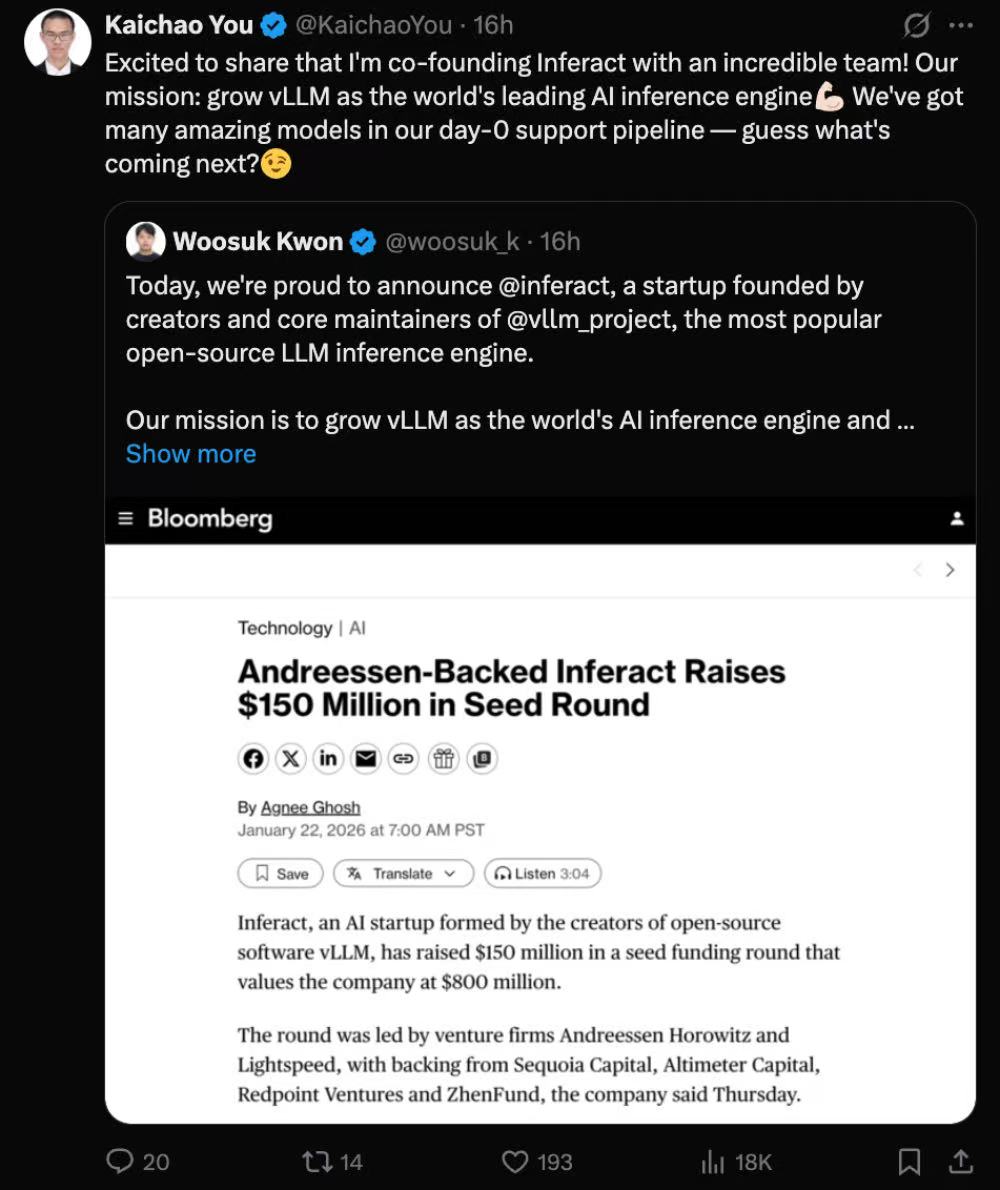Click the Bloomberg account profile icon
Viewport: 1000px width, 1190px height.
tap(957, 518)
